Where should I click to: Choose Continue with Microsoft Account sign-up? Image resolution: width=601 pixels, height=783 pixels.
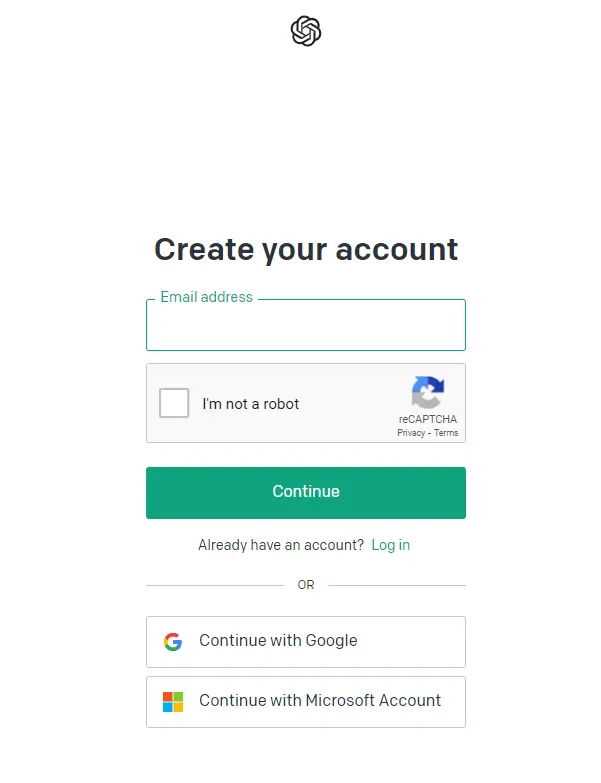[x=306, y=702]
